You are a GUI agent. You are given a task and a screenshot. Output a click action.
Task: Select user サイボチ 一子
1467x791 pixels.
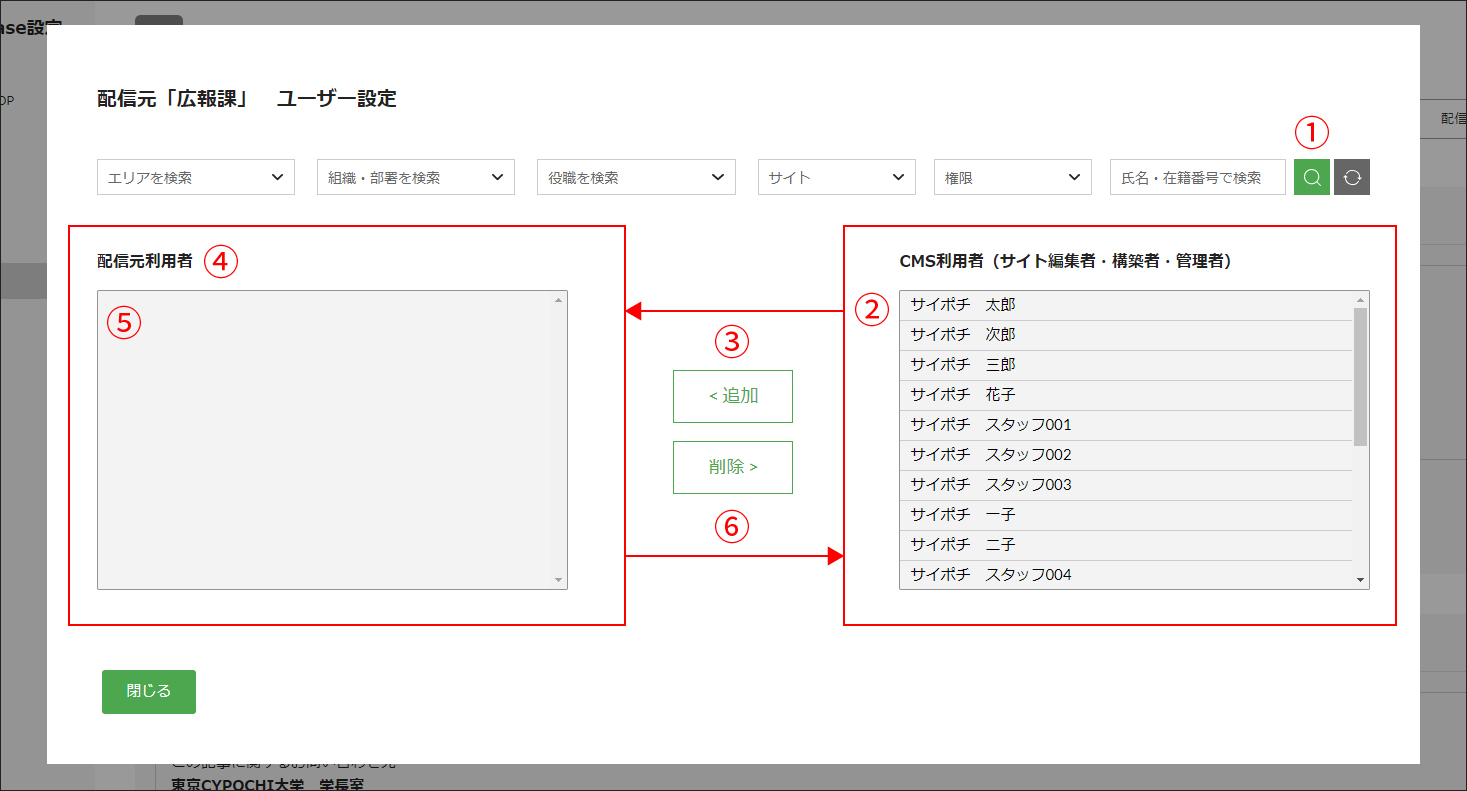pos(1126,515)
